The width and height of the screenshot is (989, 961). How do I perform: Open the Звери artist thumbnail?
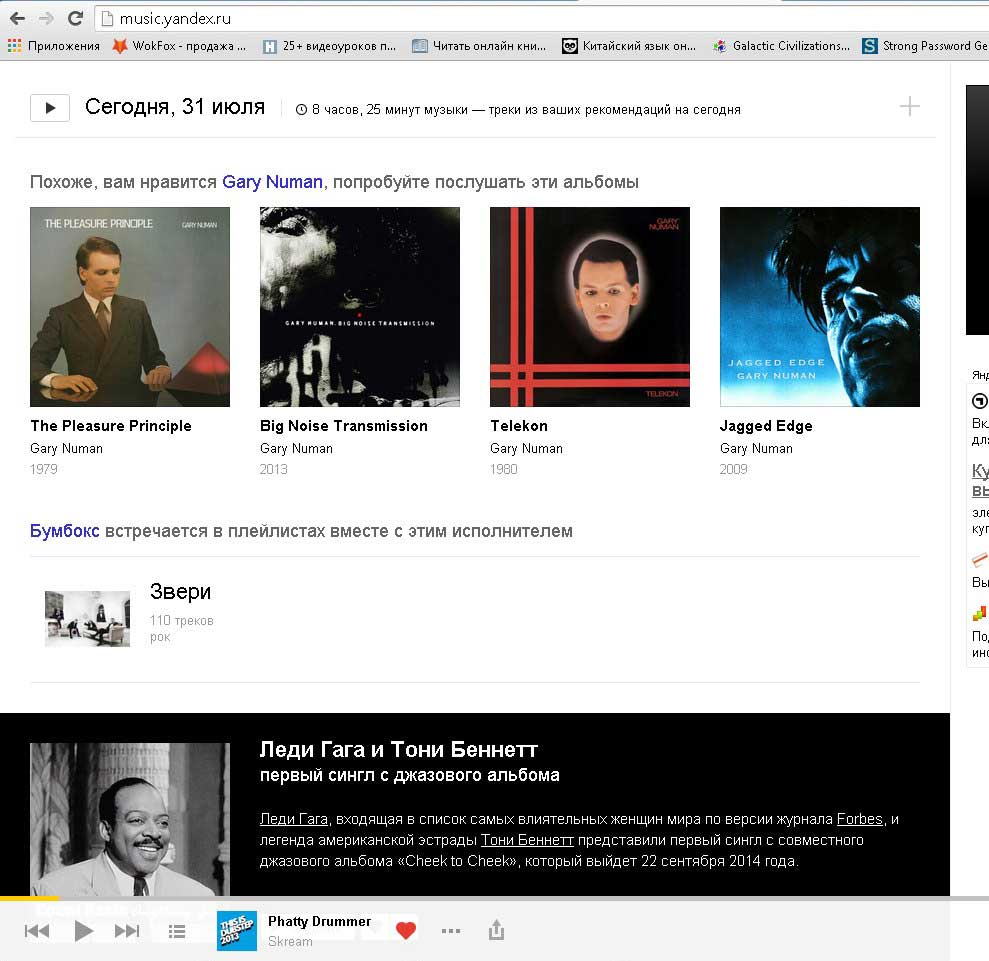[87, 618]
